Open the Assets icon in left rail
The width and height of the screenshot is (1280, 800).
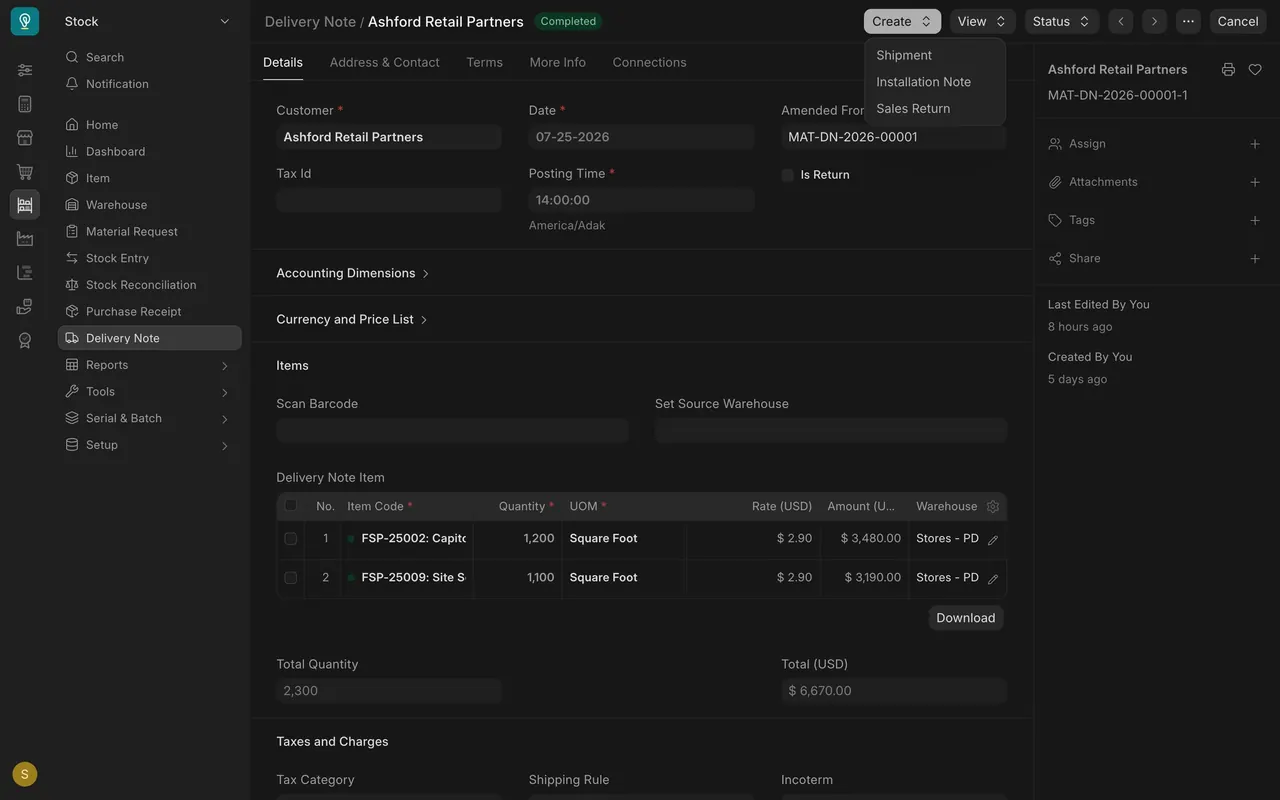(x=25, y=307)
